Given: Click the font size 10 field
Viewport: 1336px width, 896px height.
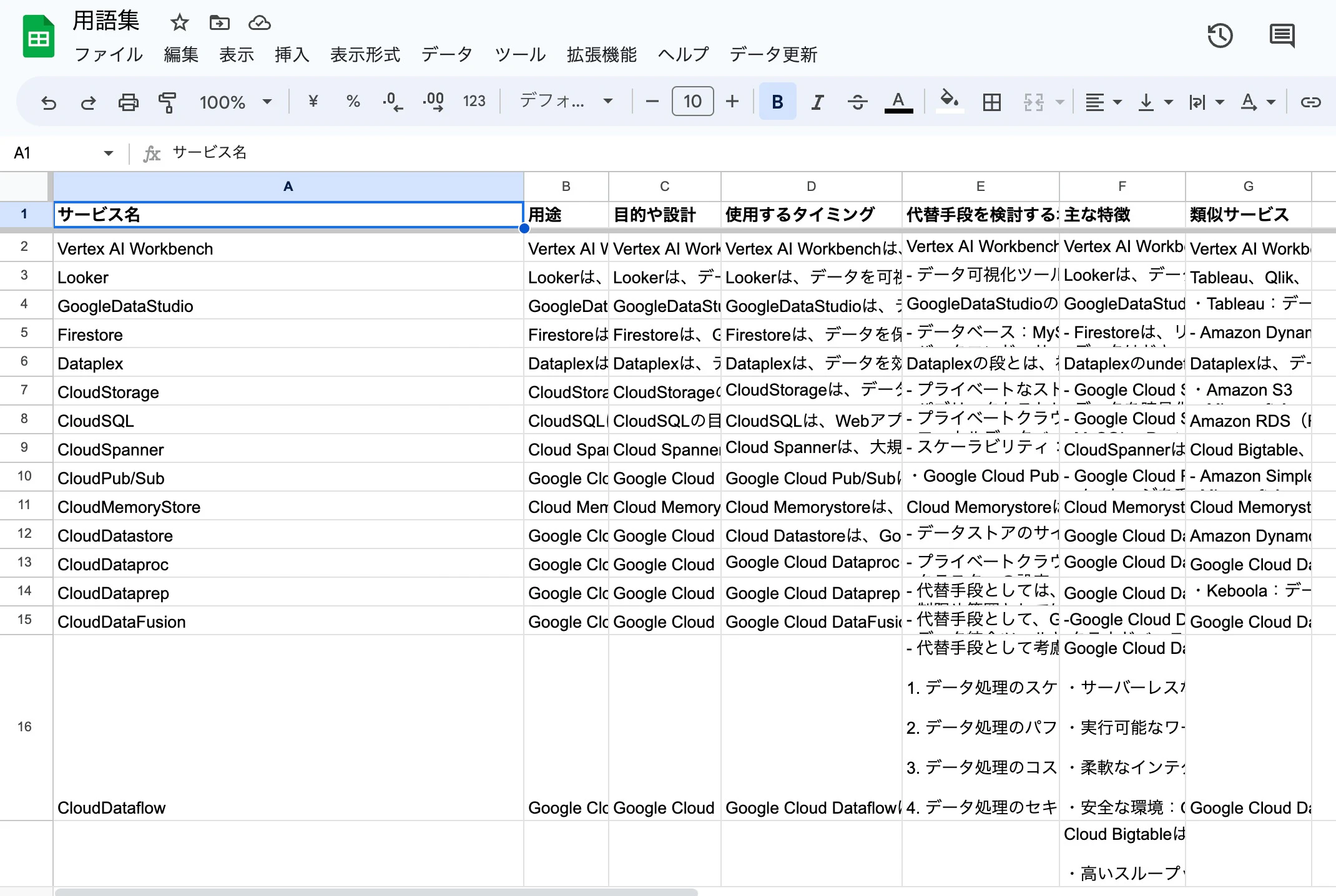Looking at the screenshot, I should click(x=692, y=101).
